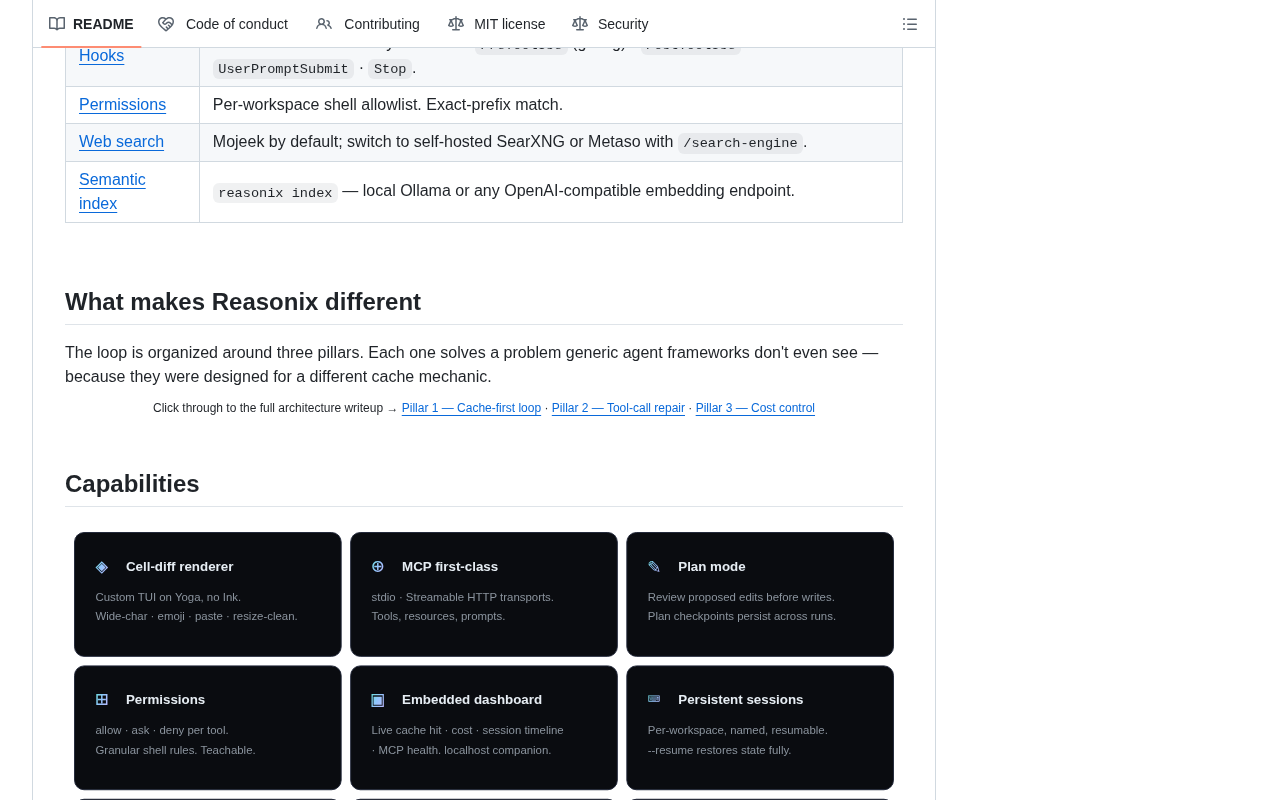Click the Plan mode pencil icon

tap(654, 567)
